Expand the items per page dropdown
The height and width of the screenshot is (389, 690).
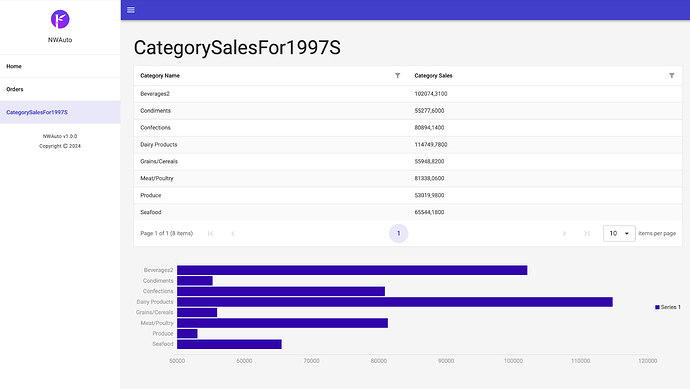pyautogui.click(x=619, y=233)
